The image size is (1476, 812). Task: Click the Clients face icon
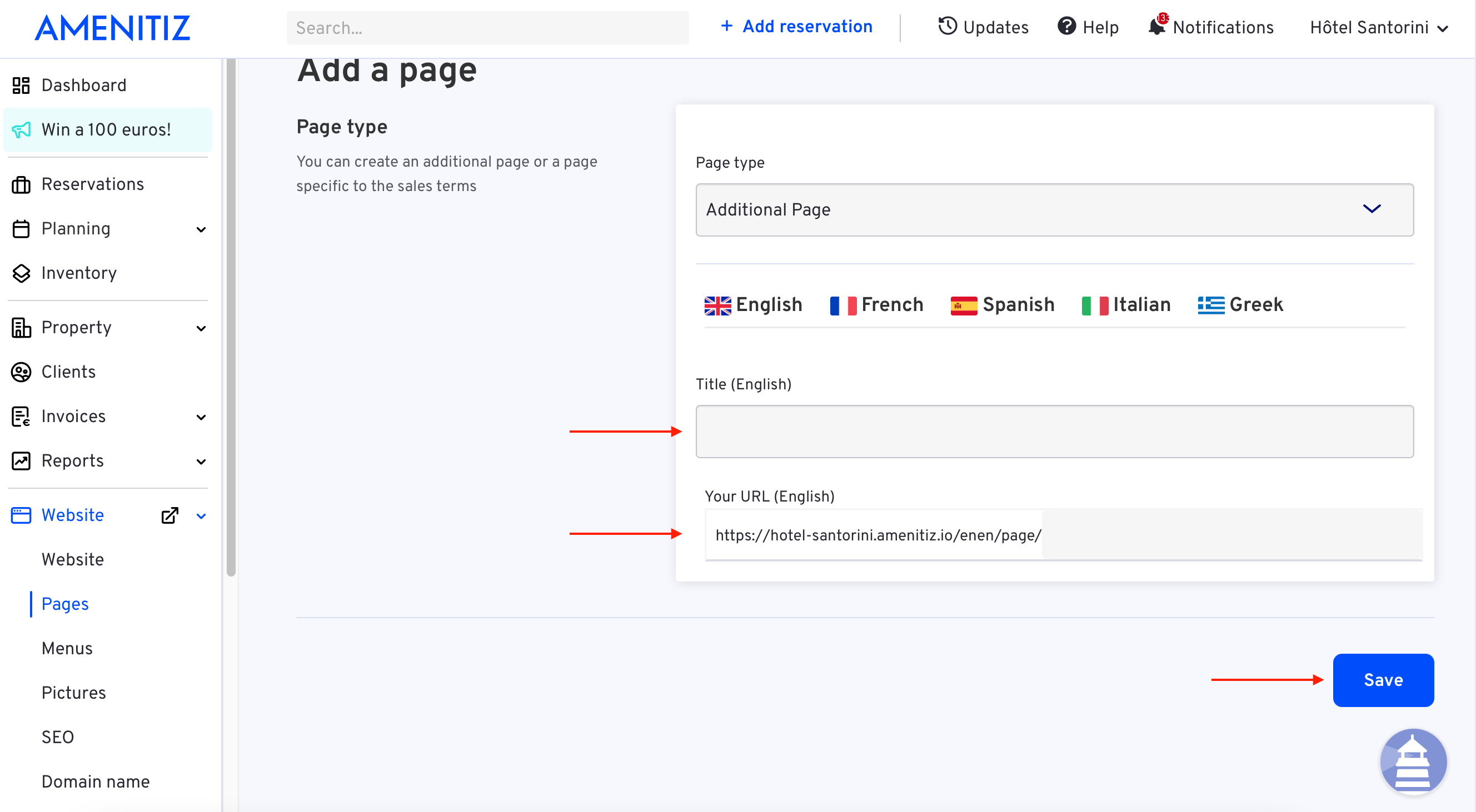[21, 372]
